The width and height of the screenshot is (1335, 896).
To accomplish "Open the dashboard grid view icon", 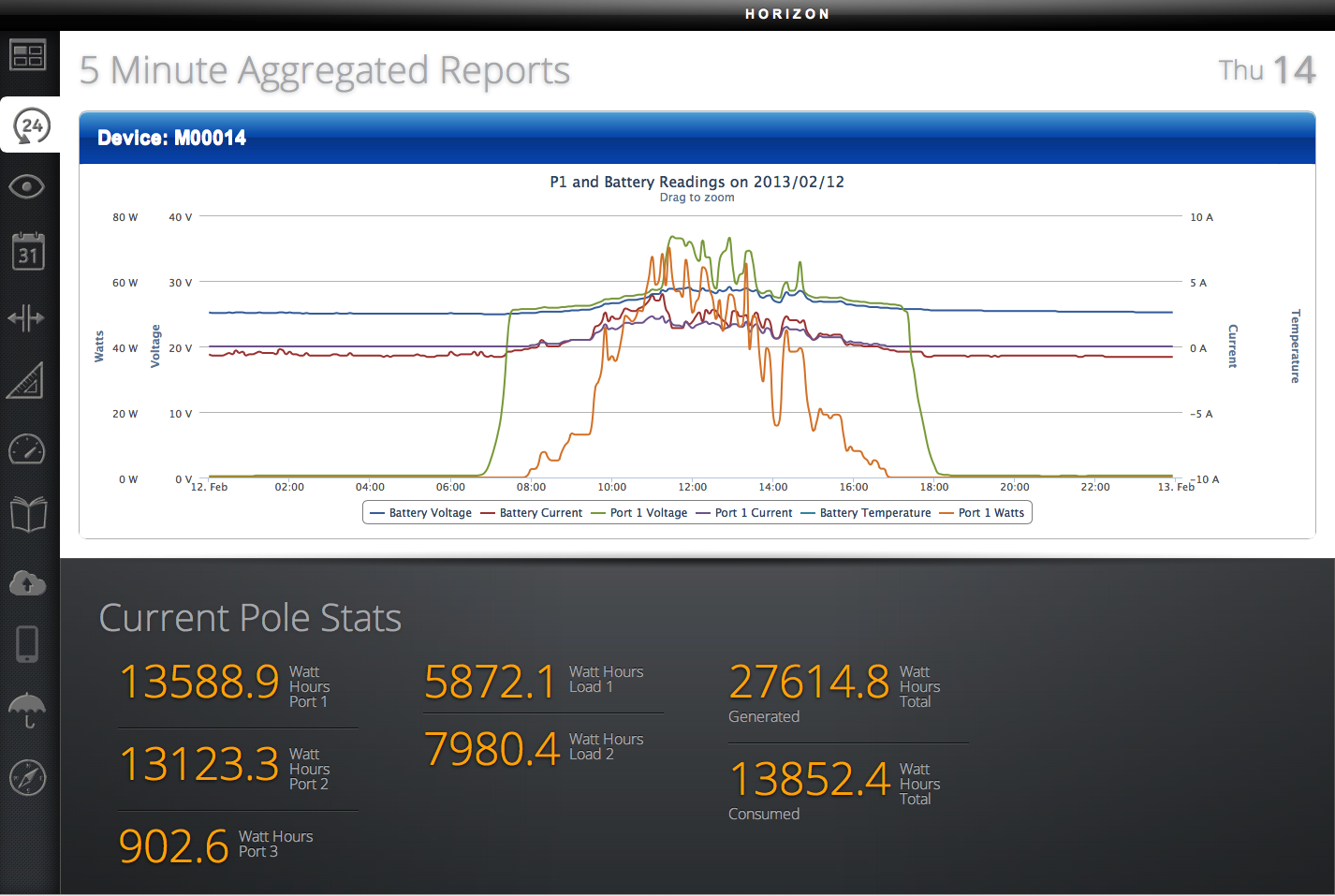I will point(27,56).
